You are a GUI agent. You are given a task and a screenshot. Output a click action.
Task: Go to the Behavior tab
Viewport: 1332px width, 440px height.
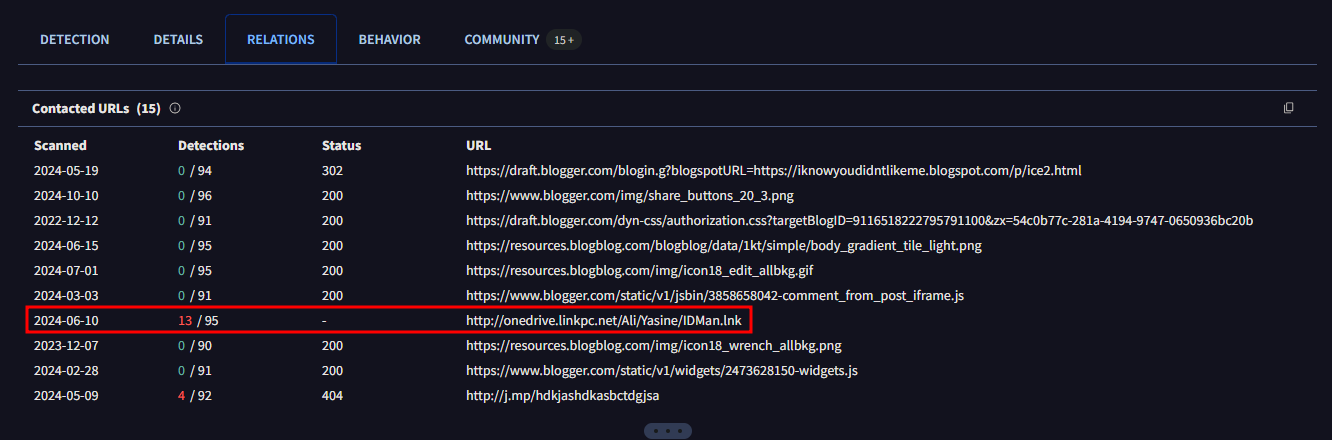tap(389, 40)
